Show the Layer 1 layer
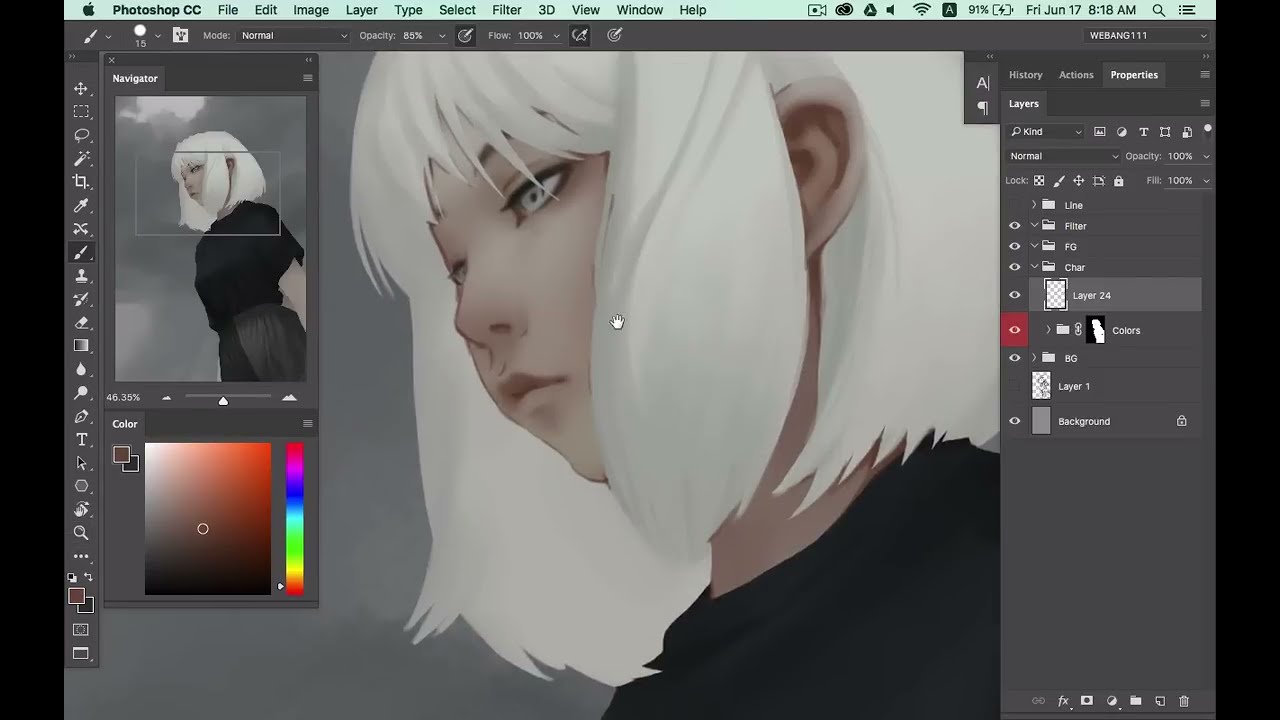Image resolution: width=1280 pixels, height=720 pixels. pos(1014,386)
